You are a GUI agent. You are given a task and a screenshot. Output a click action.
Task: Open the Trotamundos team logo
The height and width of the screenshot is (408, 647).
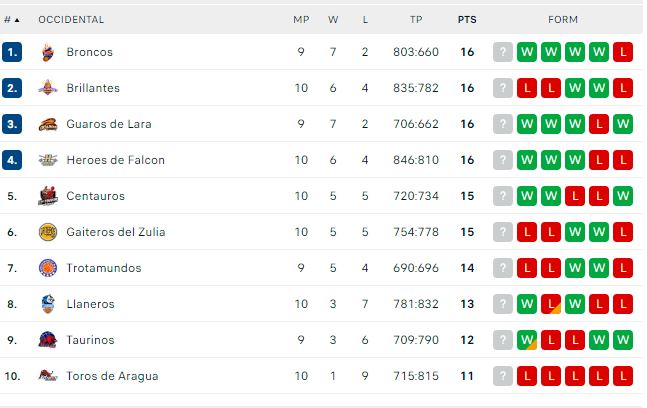(x=48, y=268)
